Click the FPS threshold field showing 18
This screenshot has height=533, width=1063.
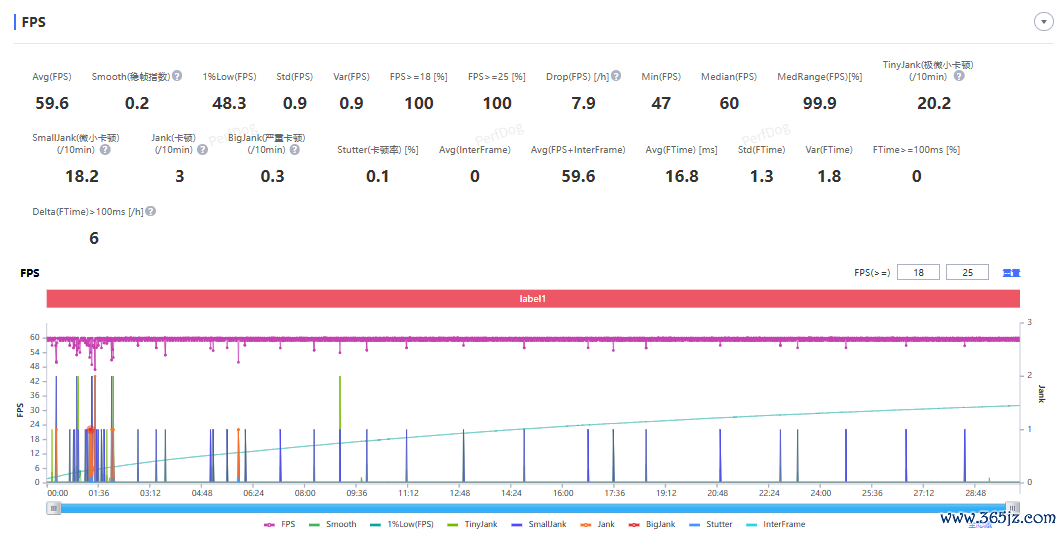coord(919,273)
